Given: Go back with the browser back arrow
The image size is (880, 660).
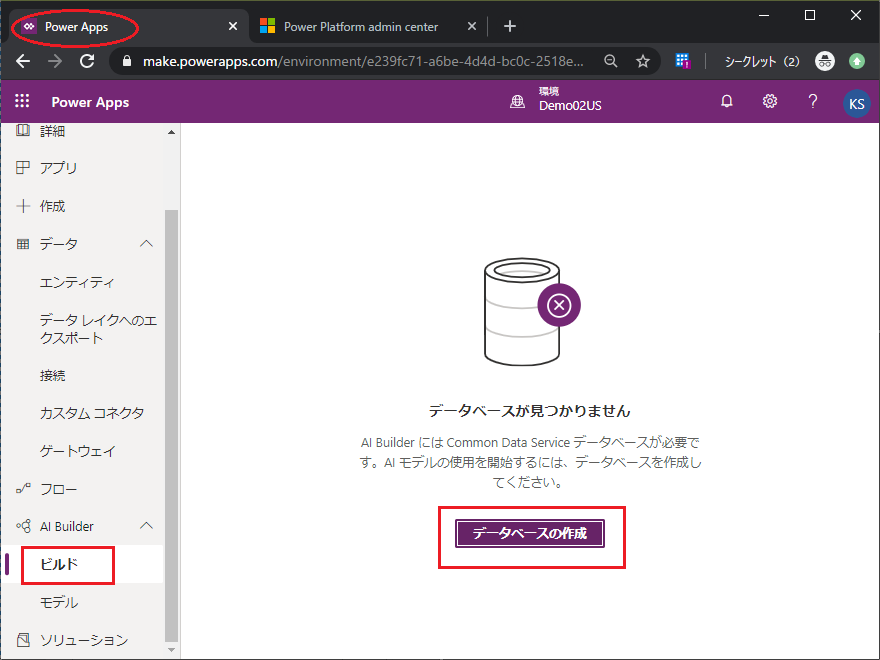Looking at the screenshot, I should click(23, 61).
